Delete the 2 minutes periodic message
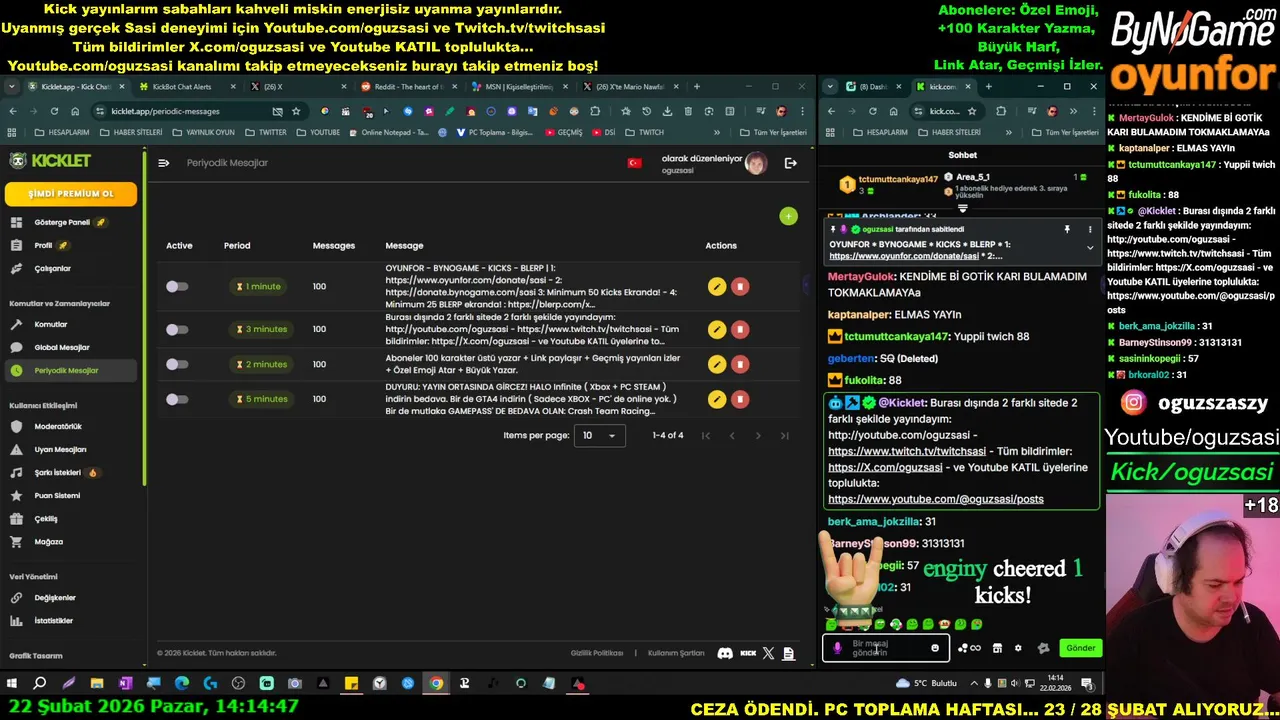 pyautogui.click(x=740, y=364)
